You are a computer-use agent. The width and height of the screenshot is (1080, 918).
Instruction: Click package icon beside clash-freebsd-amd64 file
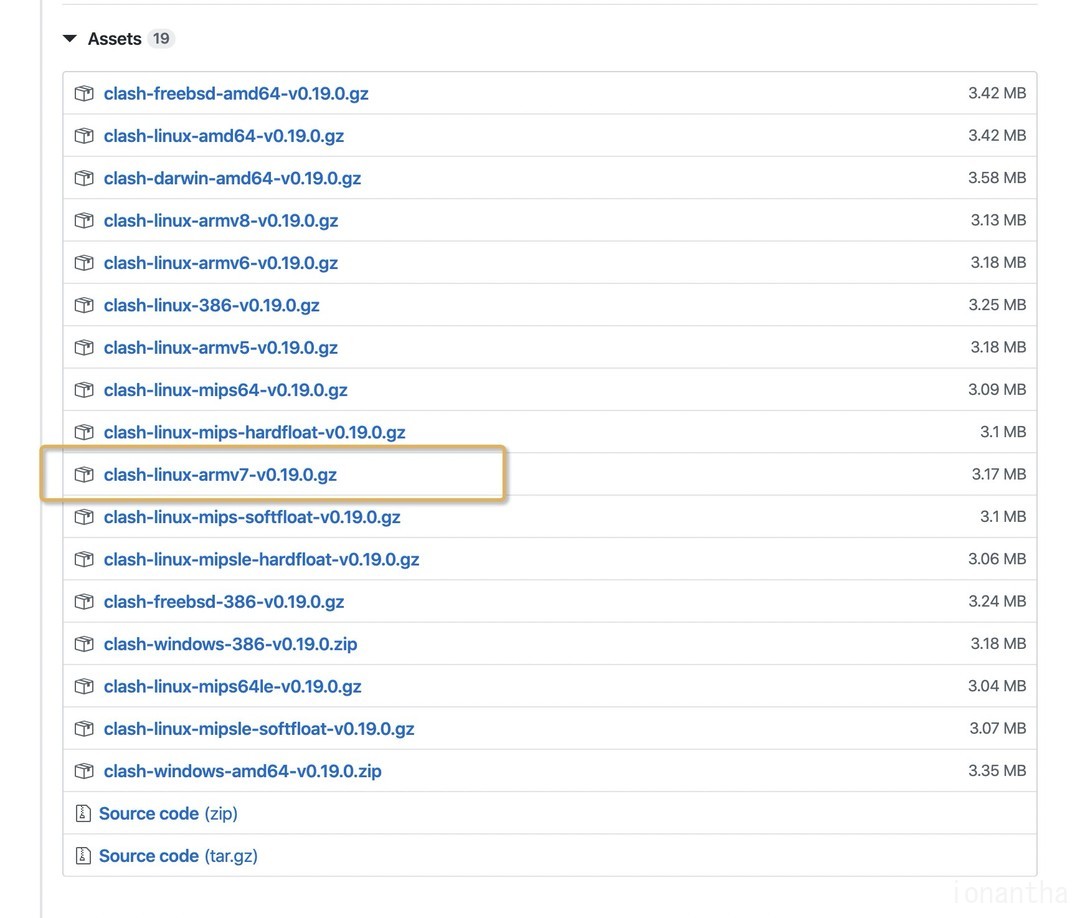point(84,94)
